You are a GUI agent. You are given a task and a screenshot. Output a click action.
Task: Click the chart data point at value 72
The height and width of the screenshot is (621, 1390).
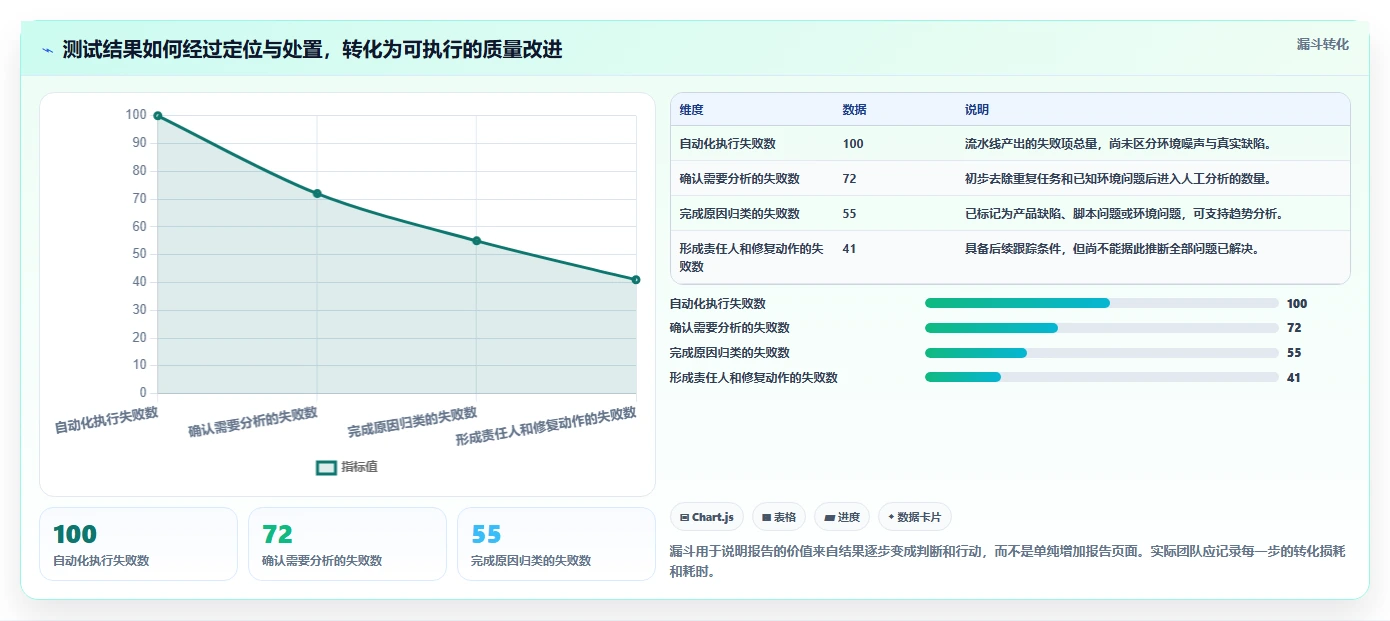pos(317,193)
